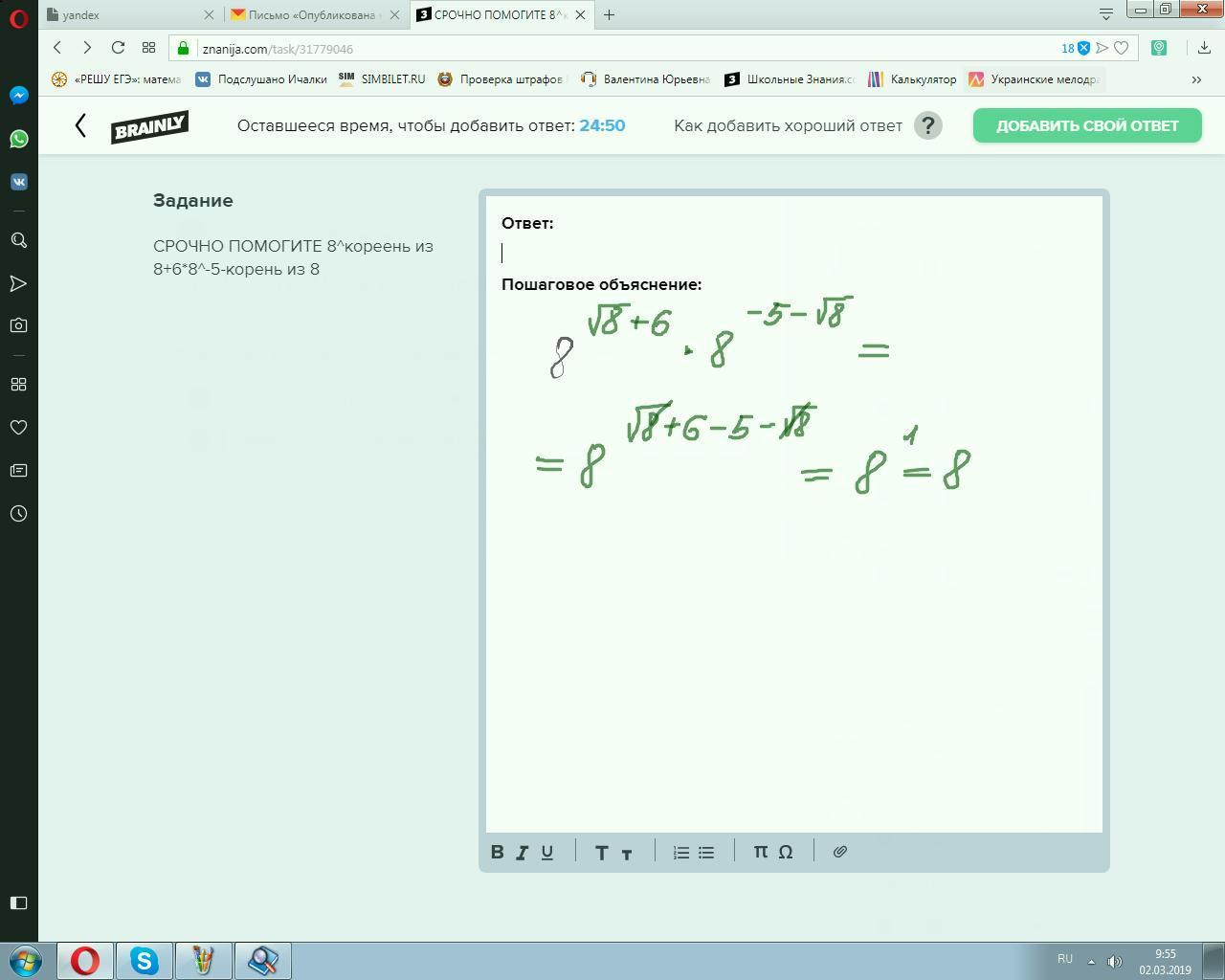
Task: Open Skype from the taskbar
Action: [145, 960]
